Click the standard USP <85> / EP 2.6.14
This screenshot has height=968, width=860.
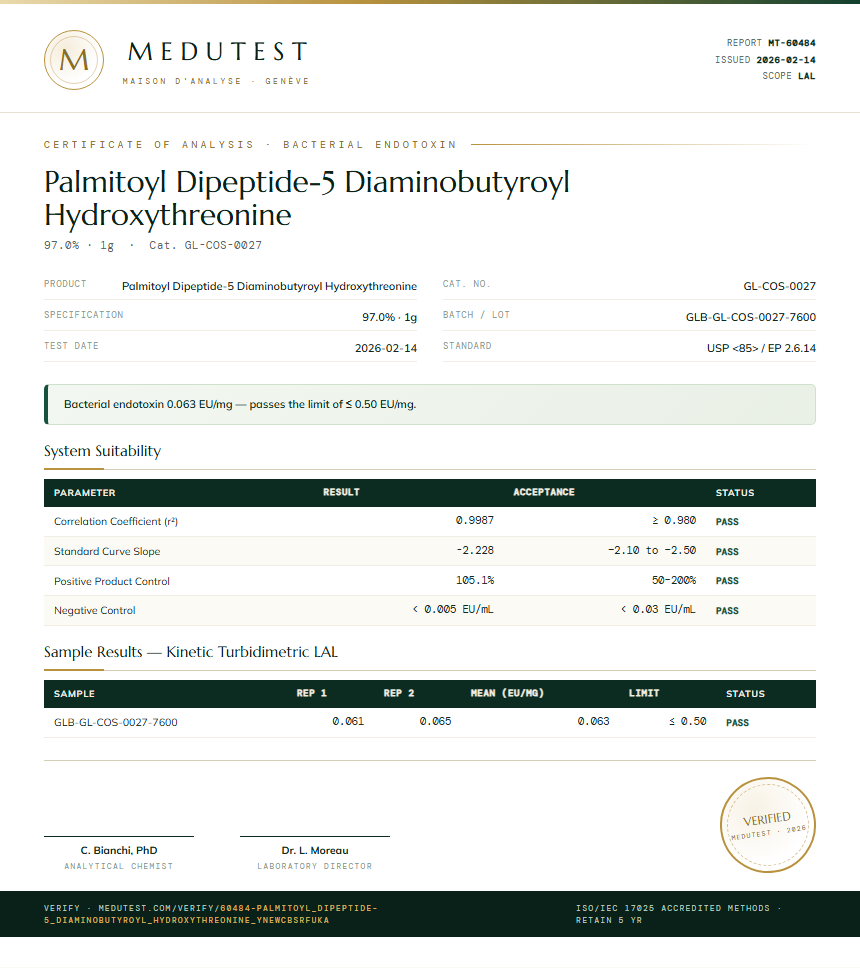761,348
